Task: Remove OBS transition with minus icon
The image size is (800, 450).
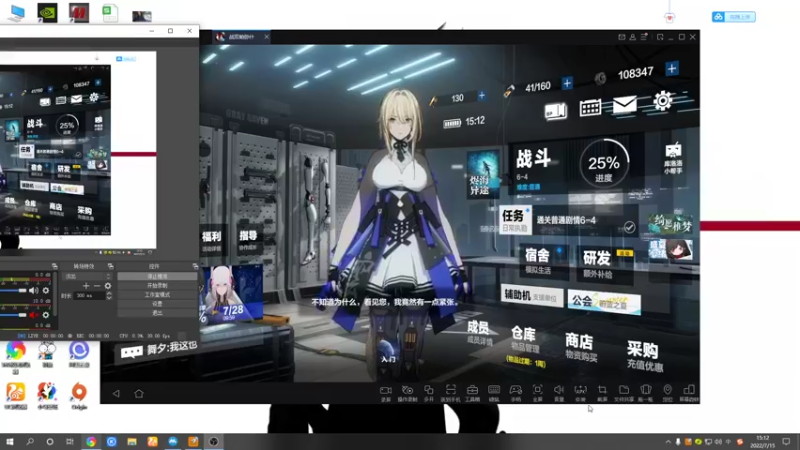Action: [96, 286]
